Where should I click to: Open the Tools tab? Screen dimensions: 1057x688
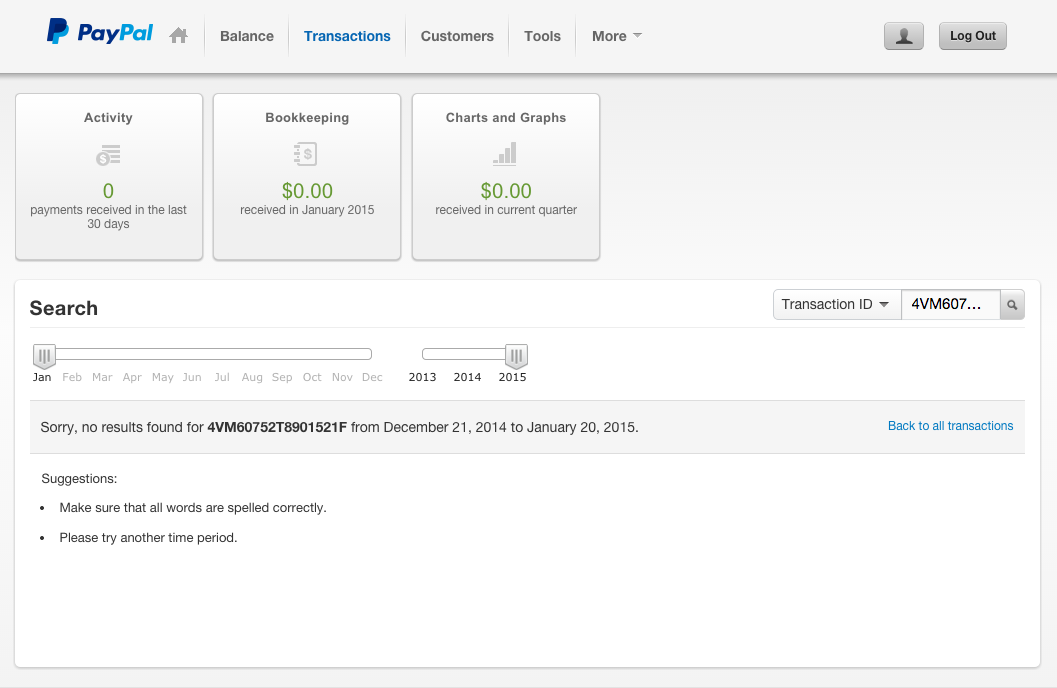tap(542, 36)
